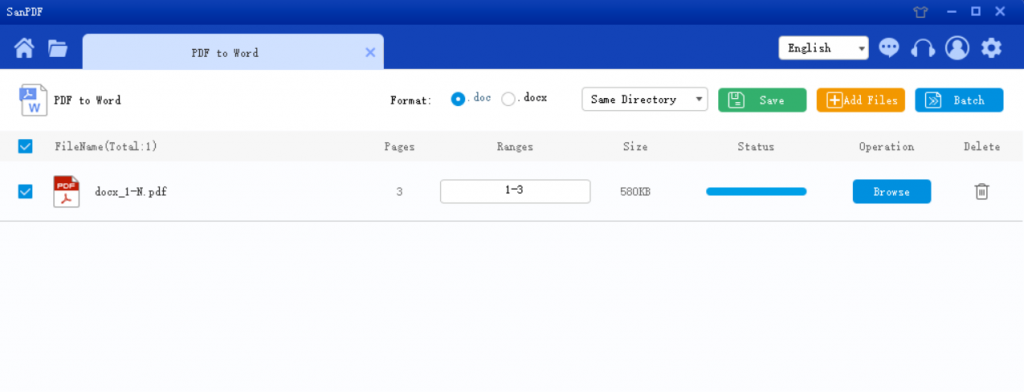Open the folder icon in top bar
Screen dimensions: 1024x392
tap(58, 48)
